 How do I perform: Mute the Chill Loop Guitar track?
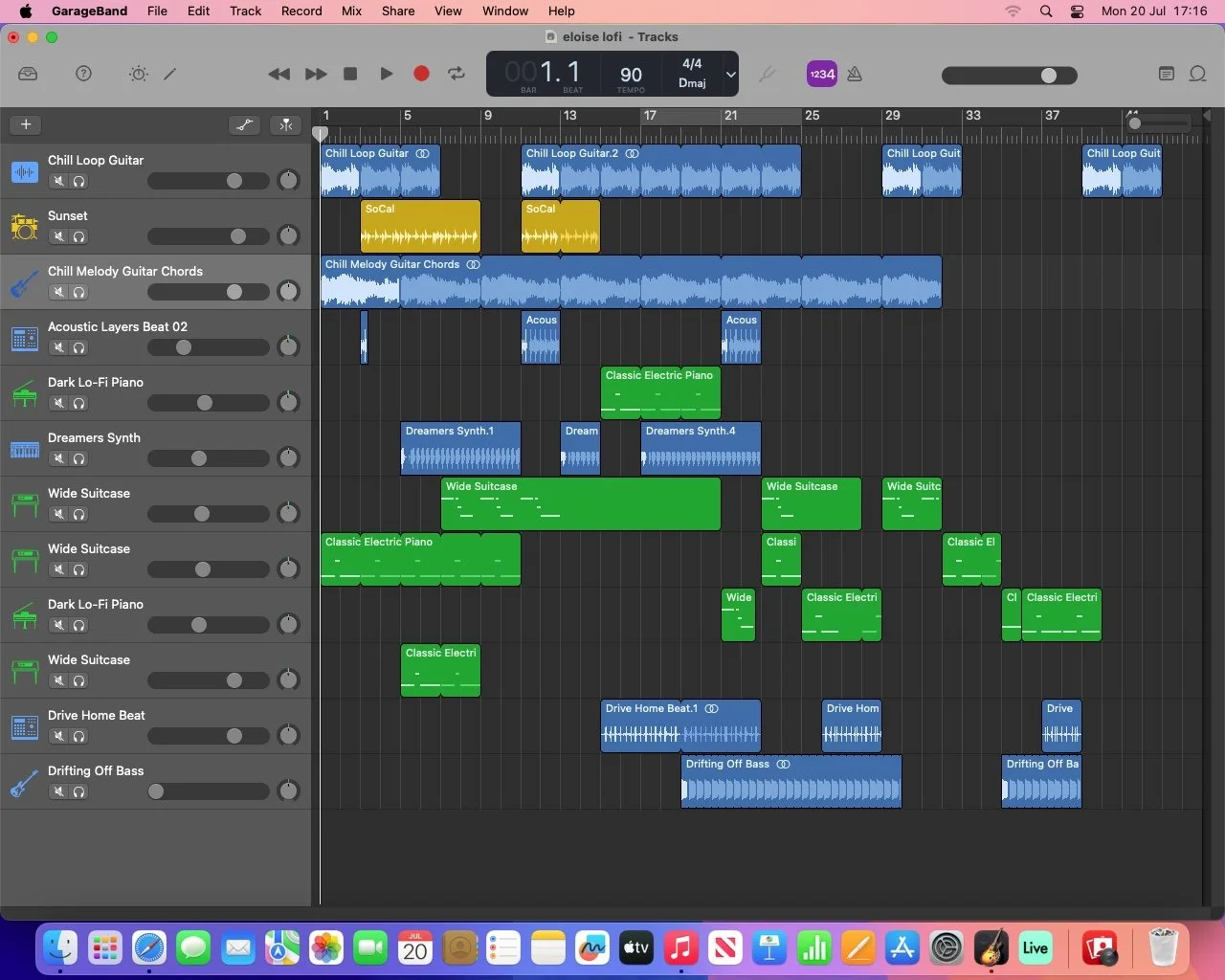point(59,181)
